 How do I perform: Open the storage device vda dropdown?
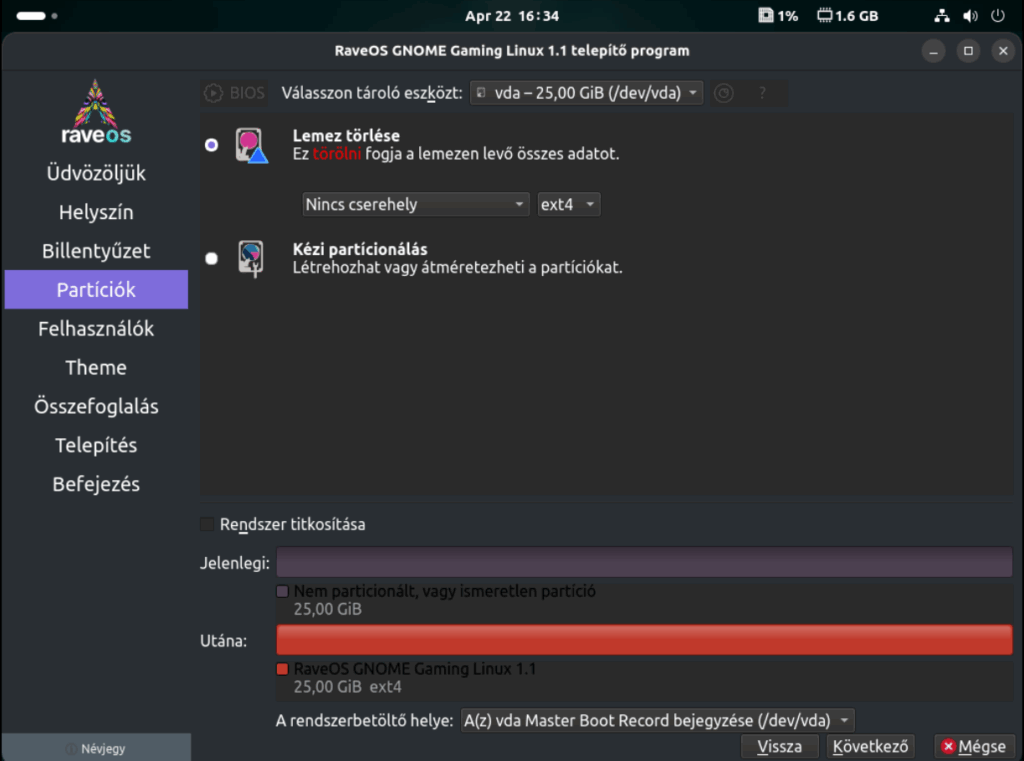click(586, 93)
